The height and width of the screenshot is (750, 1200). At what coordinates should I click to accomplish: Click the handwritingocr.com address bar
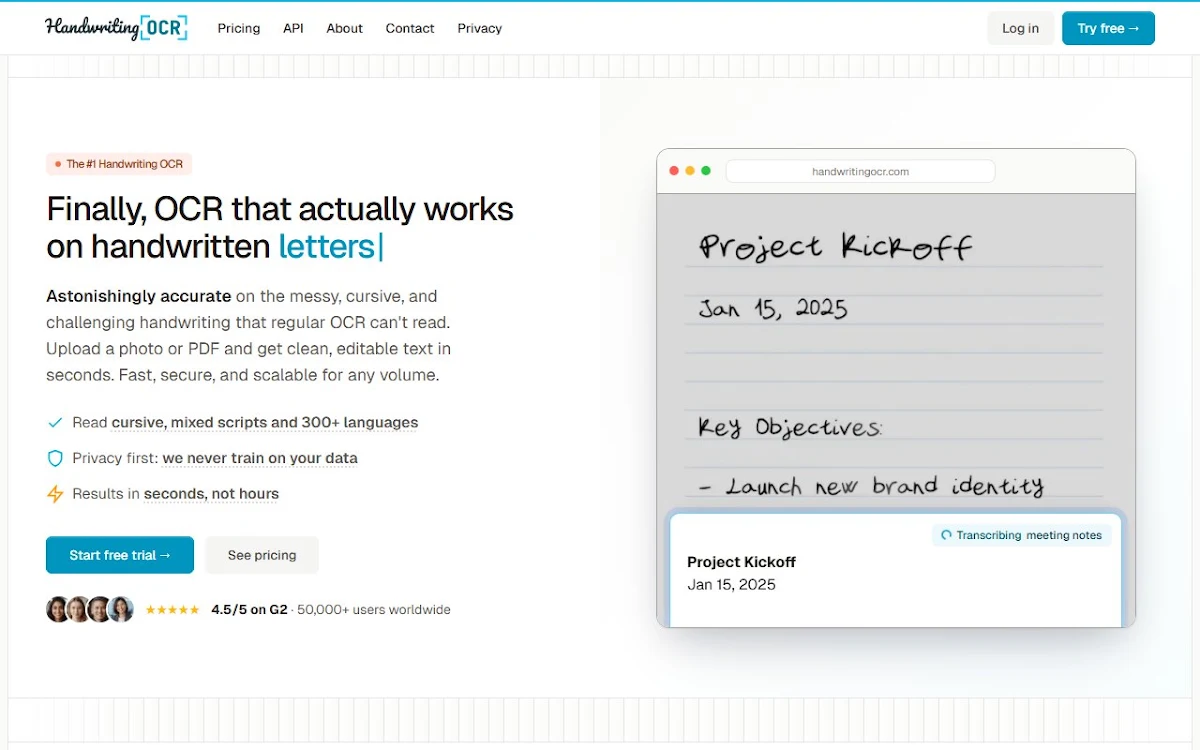[x=860, y=171]
